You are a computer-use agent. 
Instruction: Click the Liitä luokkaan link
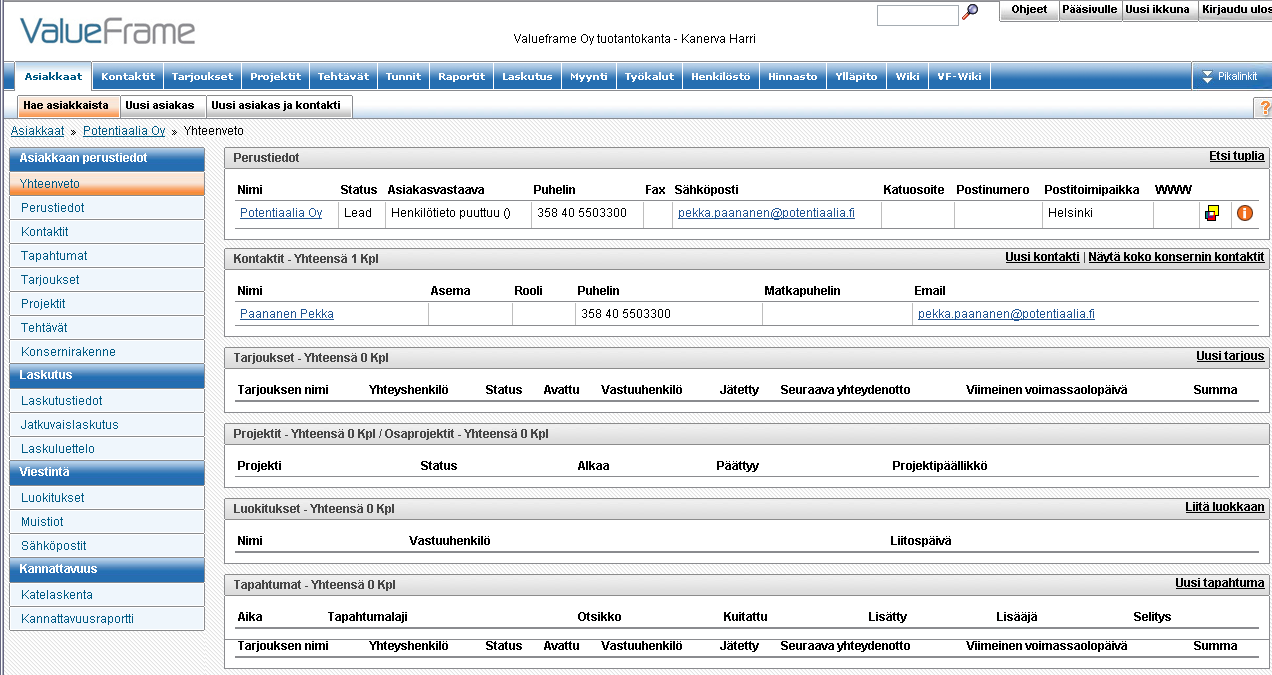(1225, 507)
